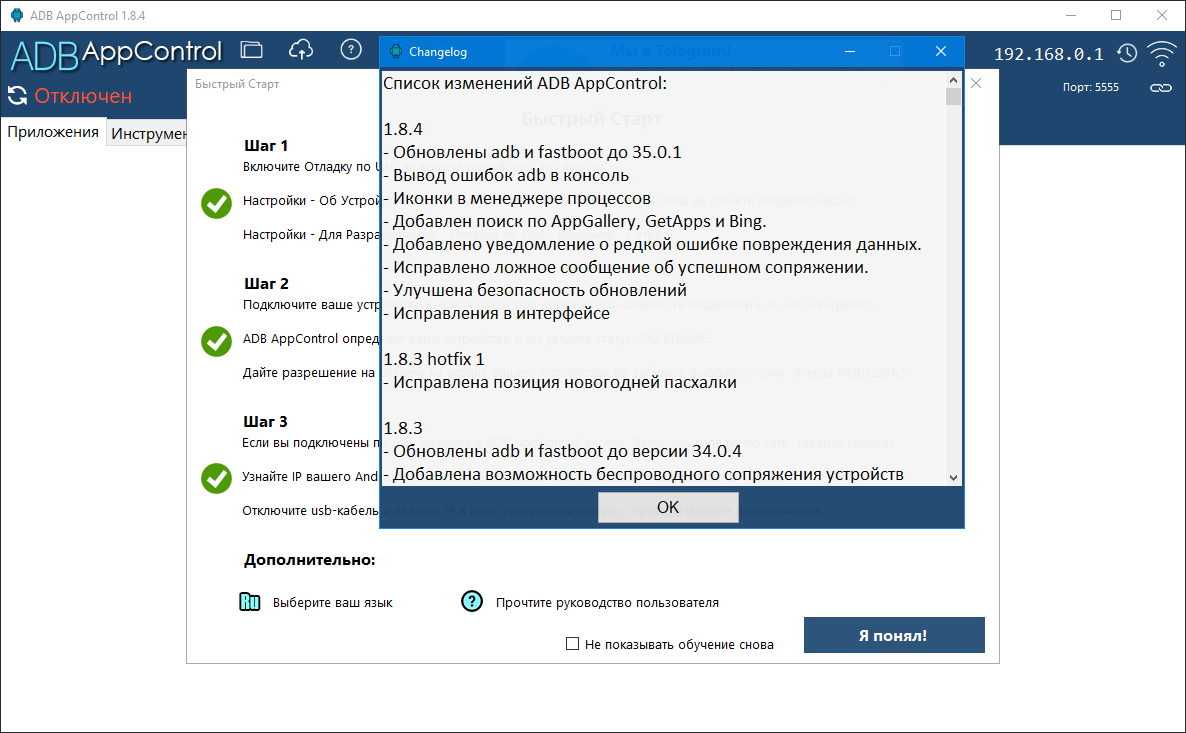Click the app icon in the main title bar
The image size is (1186, 733).
[17, 15]
